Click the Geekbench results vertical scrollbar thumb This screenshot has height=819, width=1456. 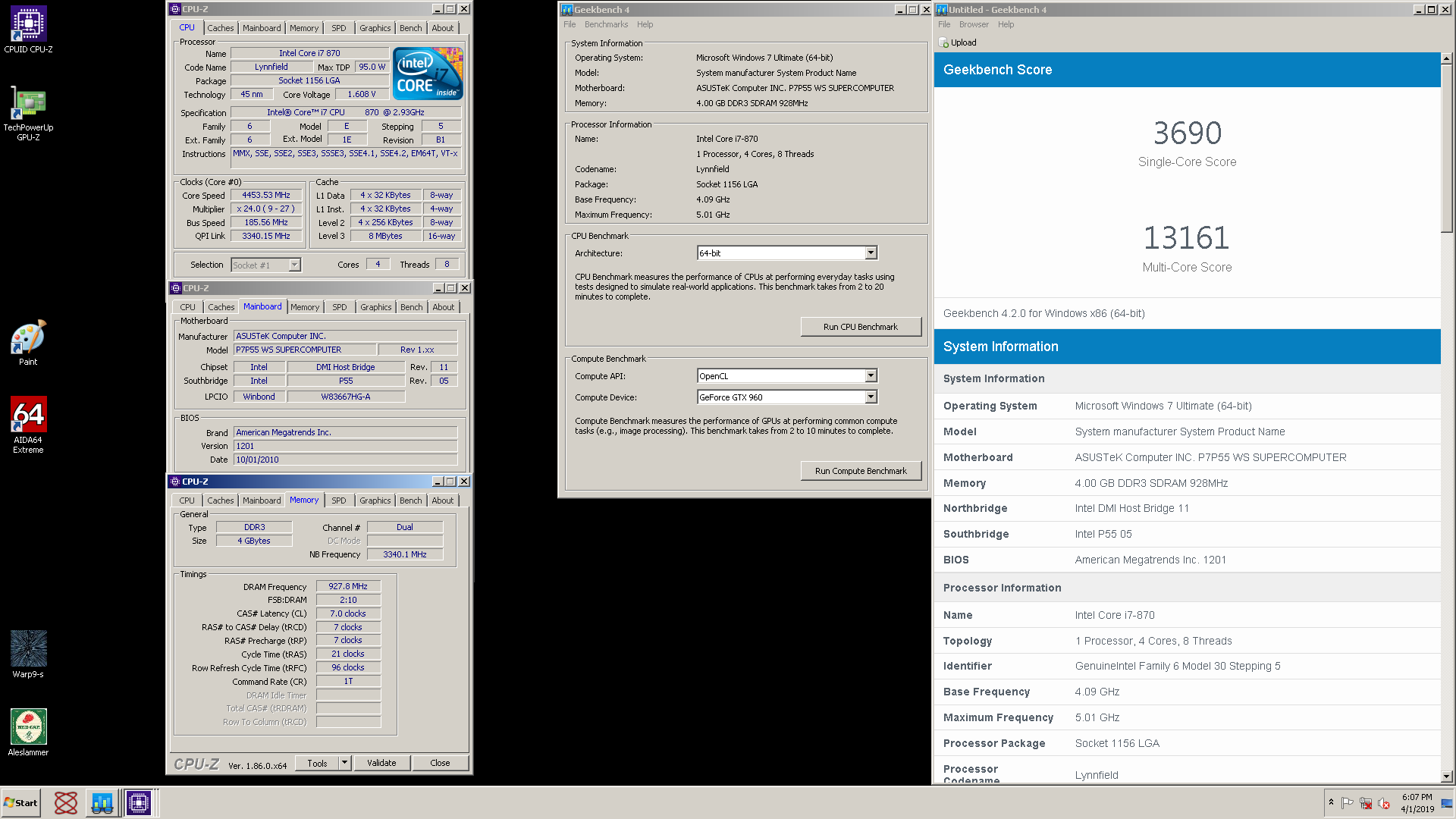[x=1446, y=149]
